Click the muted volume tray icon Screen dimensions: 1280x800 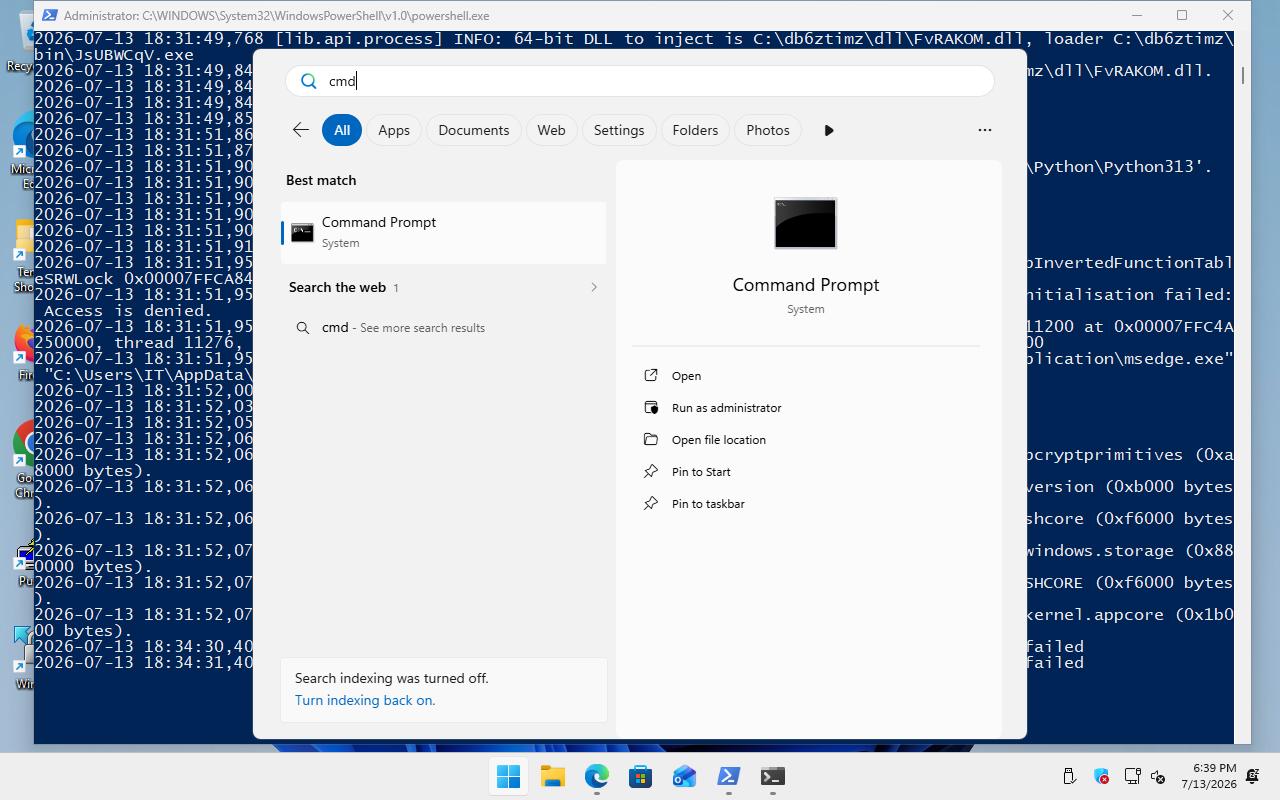coord(1158,776)
